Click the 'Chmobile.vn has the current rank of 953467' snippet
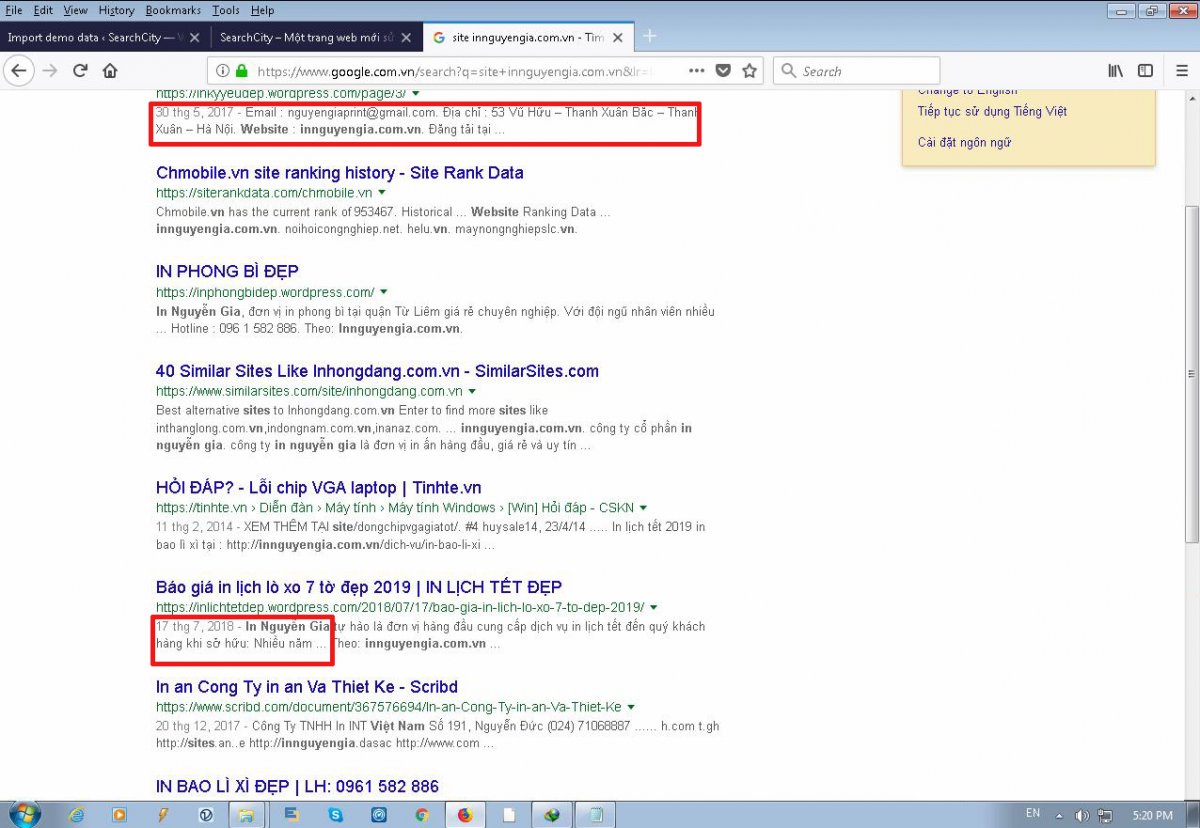The image size is (1200, 828). pyautogui.click(x=383, y=220)
